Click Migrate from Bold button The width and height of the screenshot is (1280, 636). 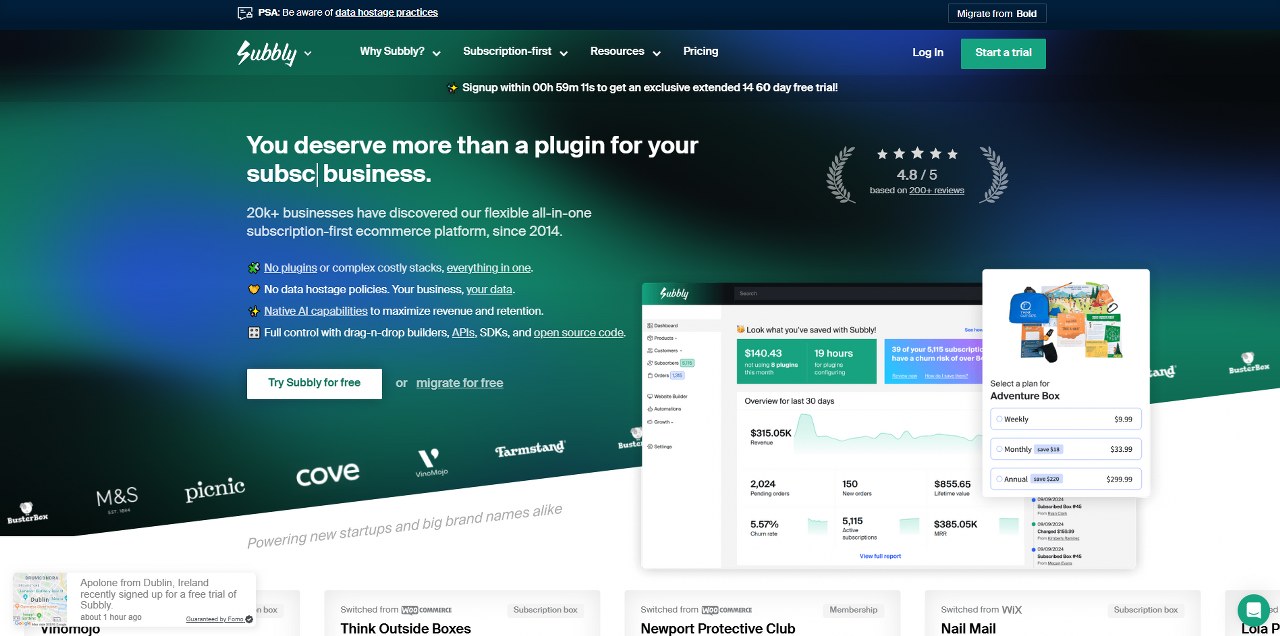click(997, 14)
